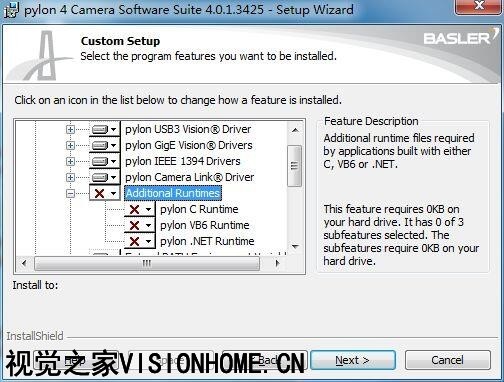Image resolution: width=504 pixels, height=382 pixels.
Task: Select the pylon C Runtime feature label
Action: (199, 209)
